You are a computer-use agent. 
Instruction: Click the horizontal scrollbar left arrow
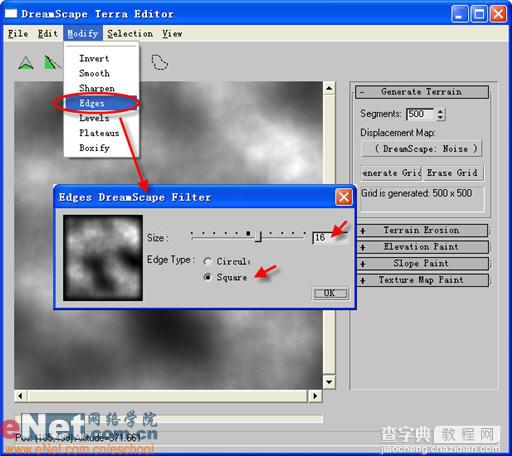20,396
